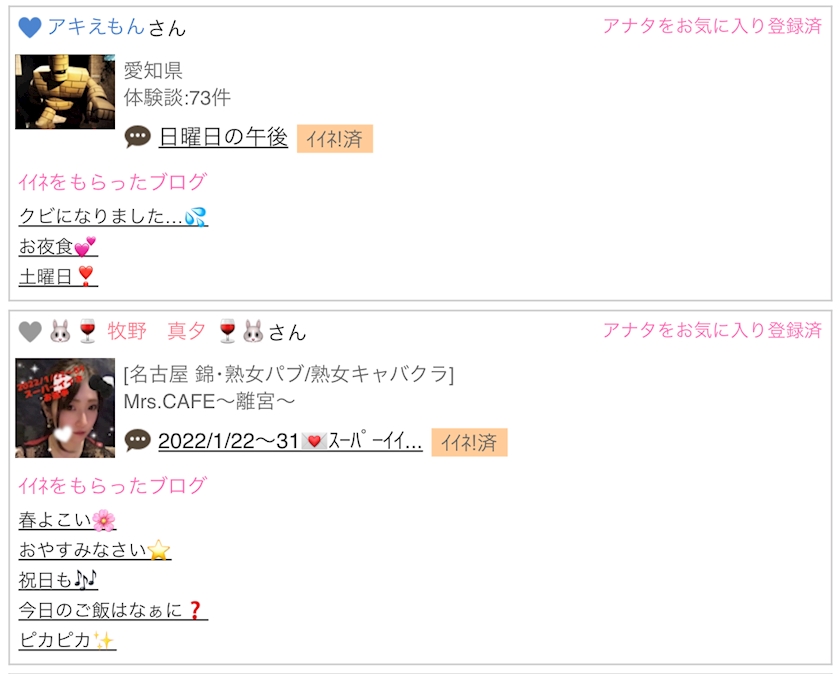Open the クビになりました… blog entry
Image resolution: width=840 pixels, height=674 pixels.
pos(113,216)
